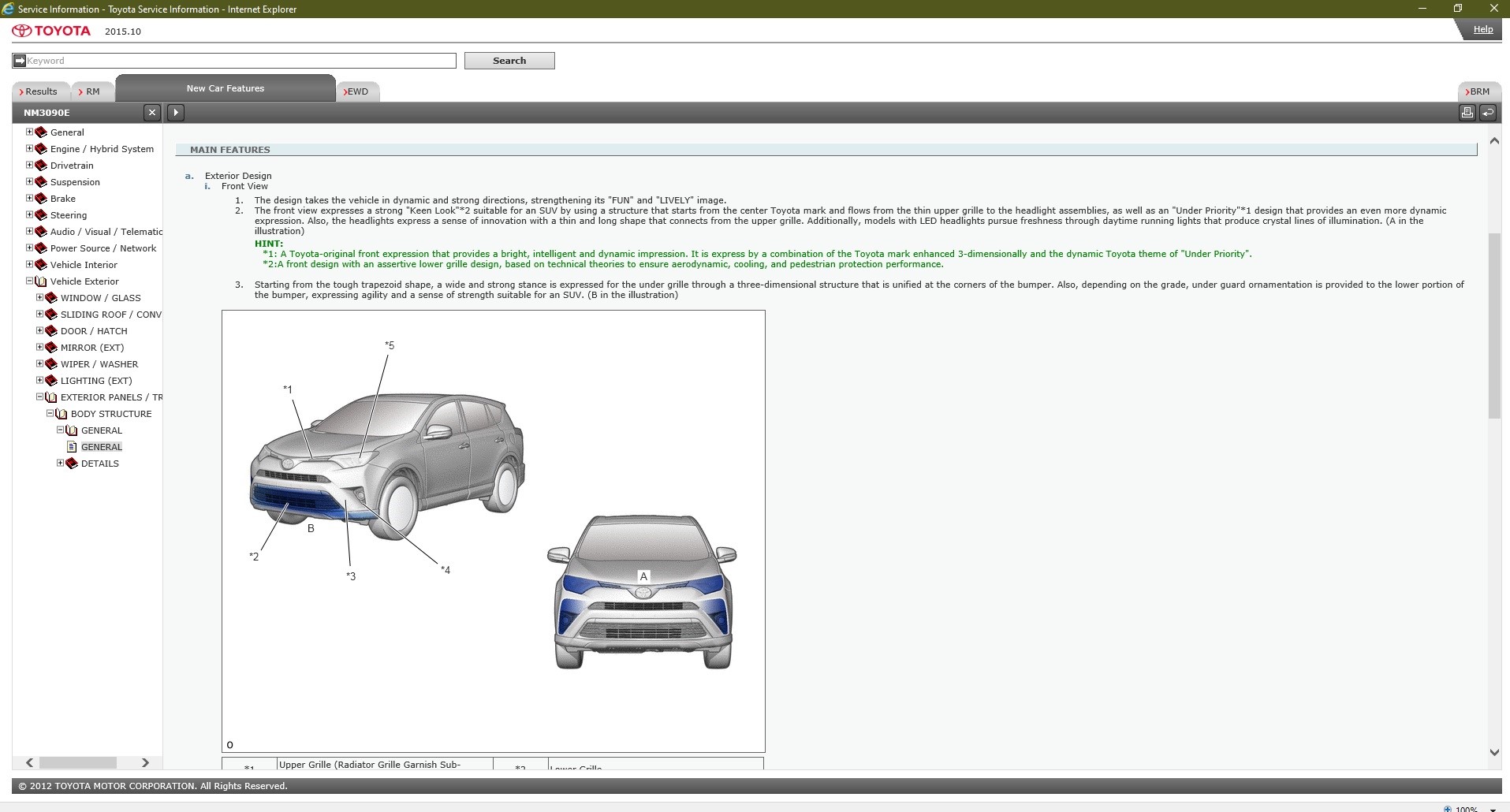Open the BRM tab

click(1479, 91)
